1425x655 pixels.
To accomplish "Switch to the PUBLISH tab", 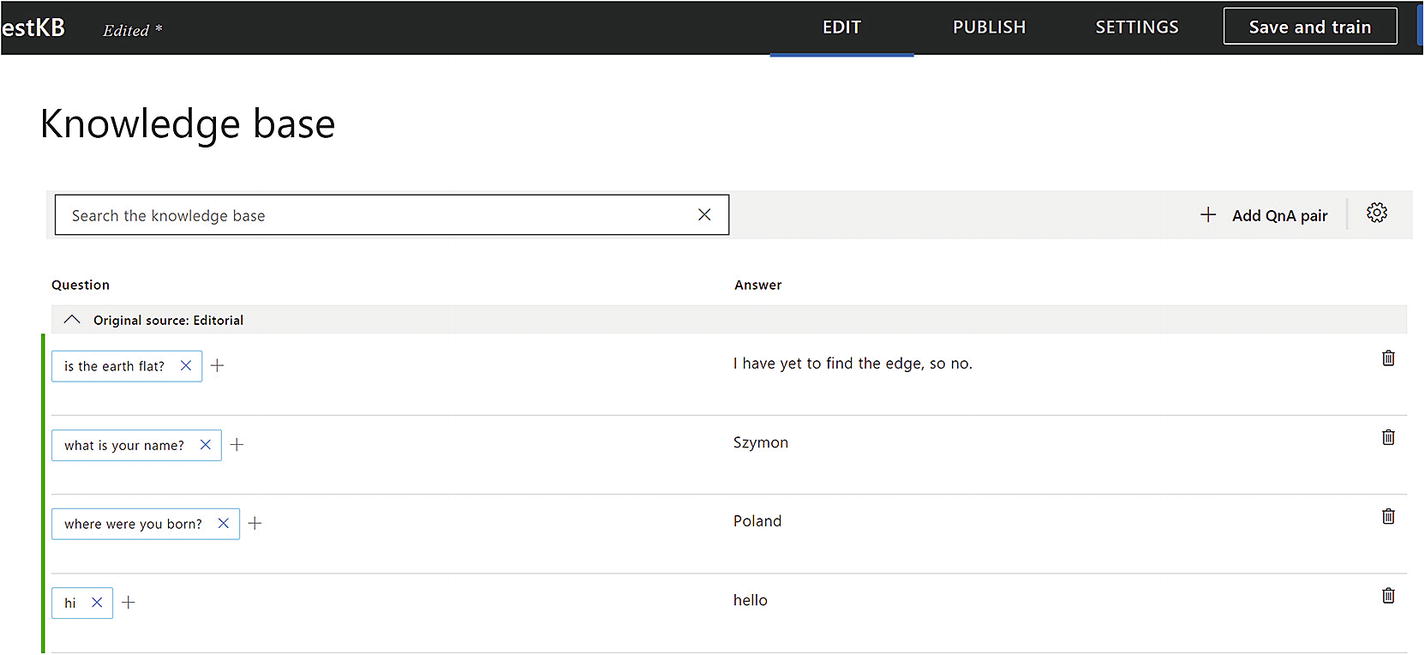I will point(989,28).
